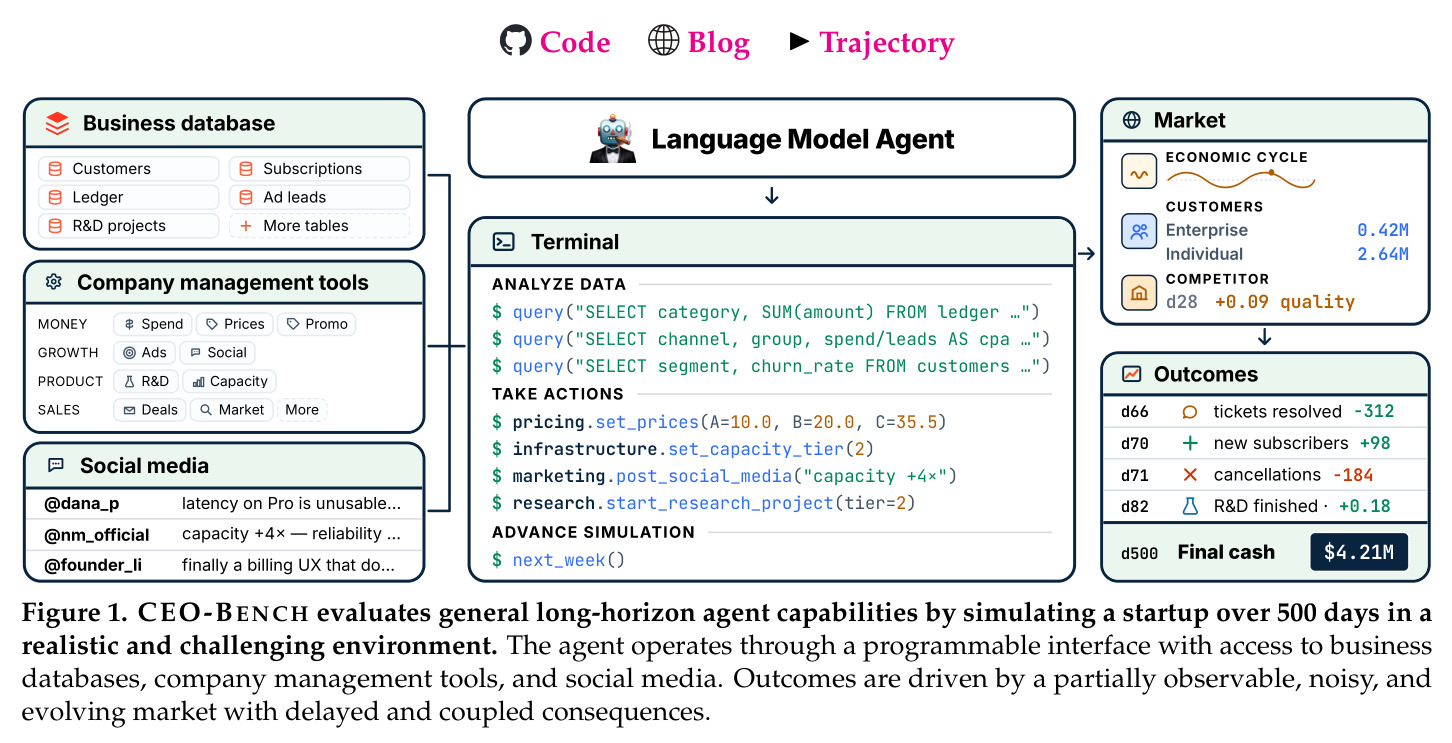Expand the More chip in Sales row
Viewport: 1452px width, 743px height.
click(x=302, y=410)
